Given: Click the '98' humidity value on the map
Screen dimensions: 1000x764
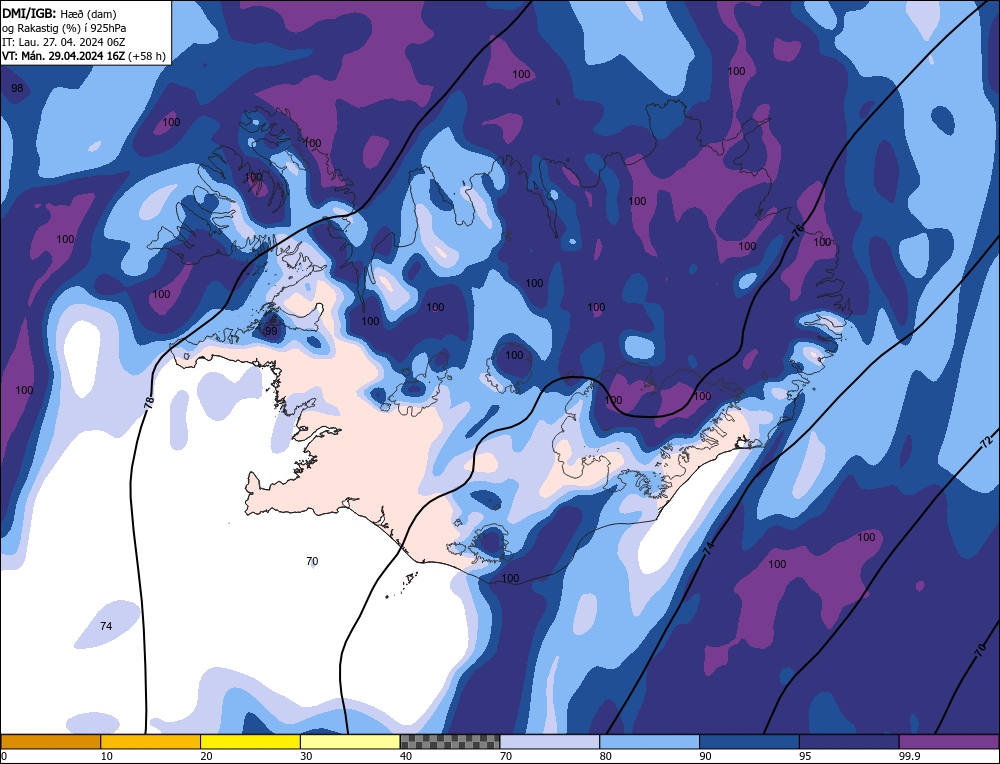Looking at the screenshot, I should pos(17,88).
